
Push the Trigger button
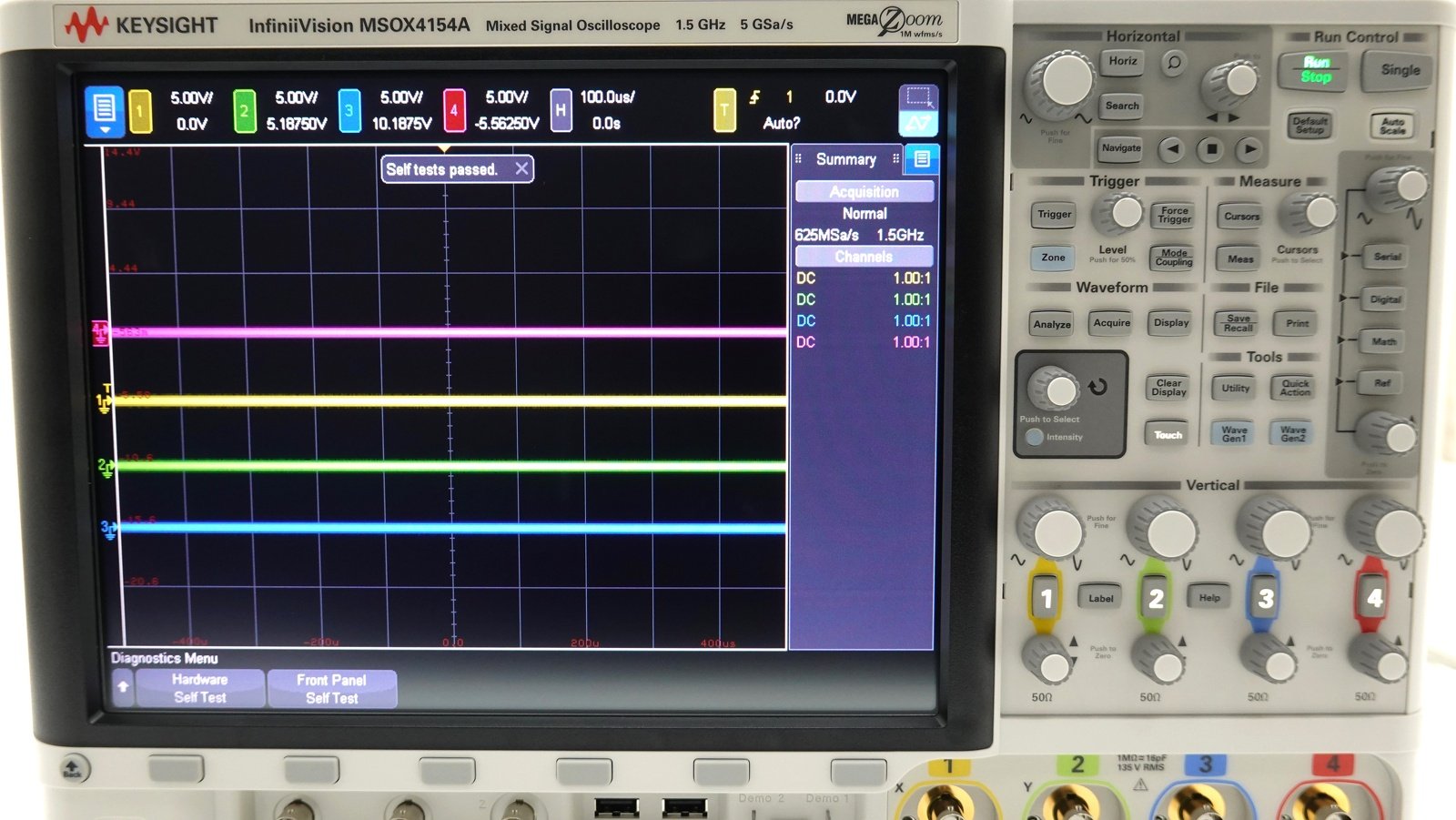(1055, 215)
